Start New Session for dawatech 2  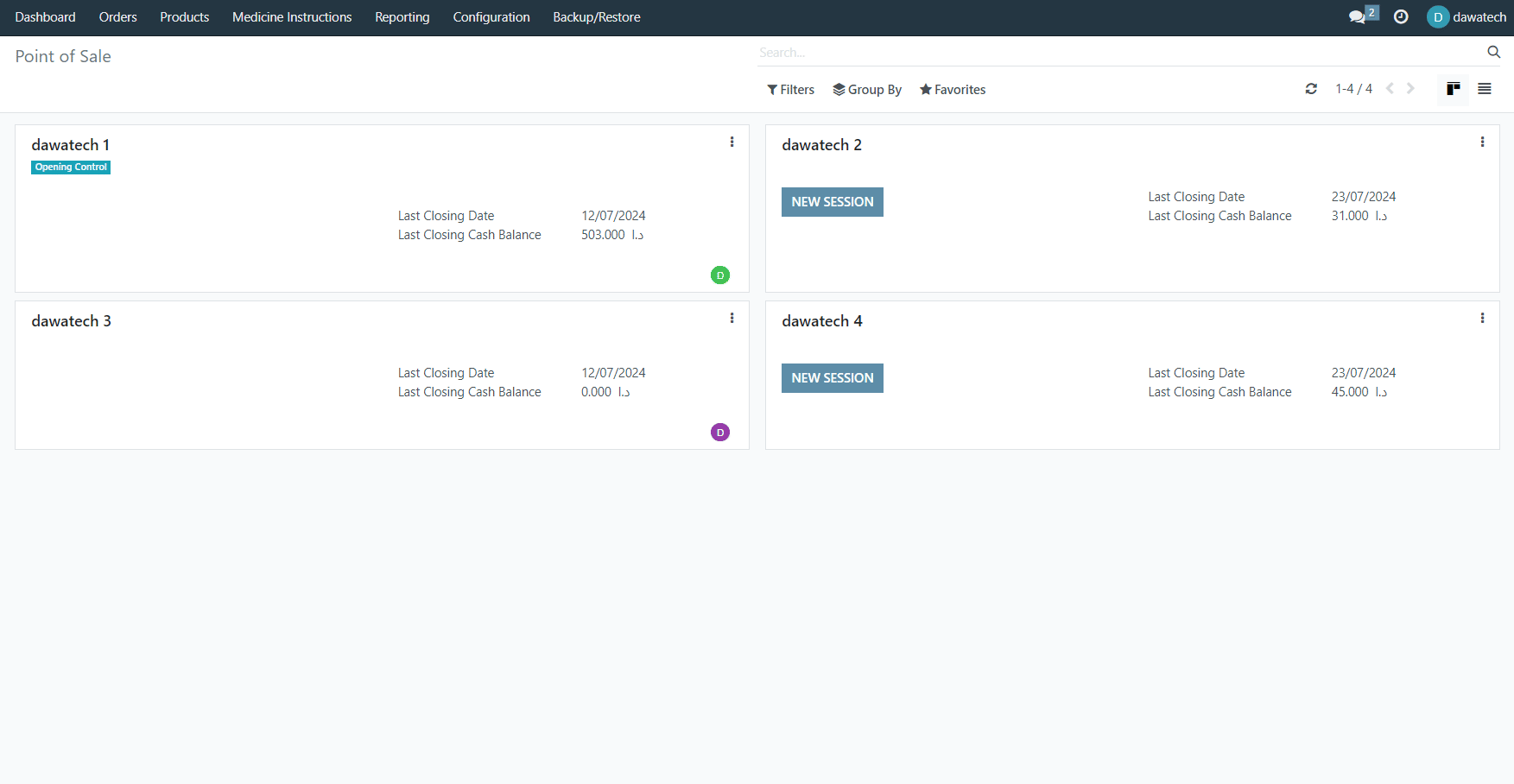833,202
